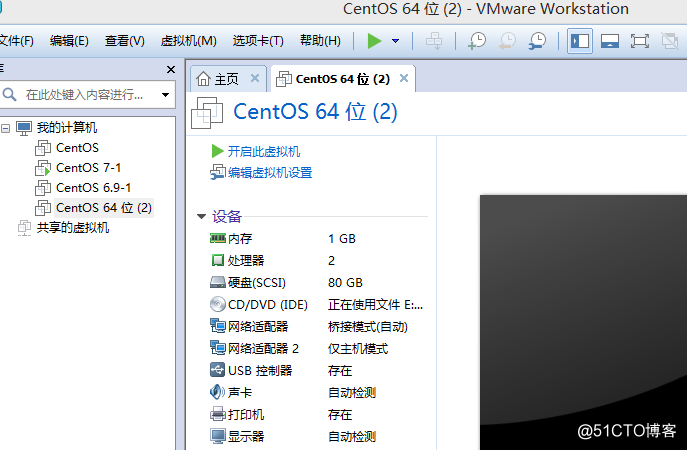Click the search magnifier icon
Image resolution: width=687 pixels, height=450 pixels.
pos(9,95)
